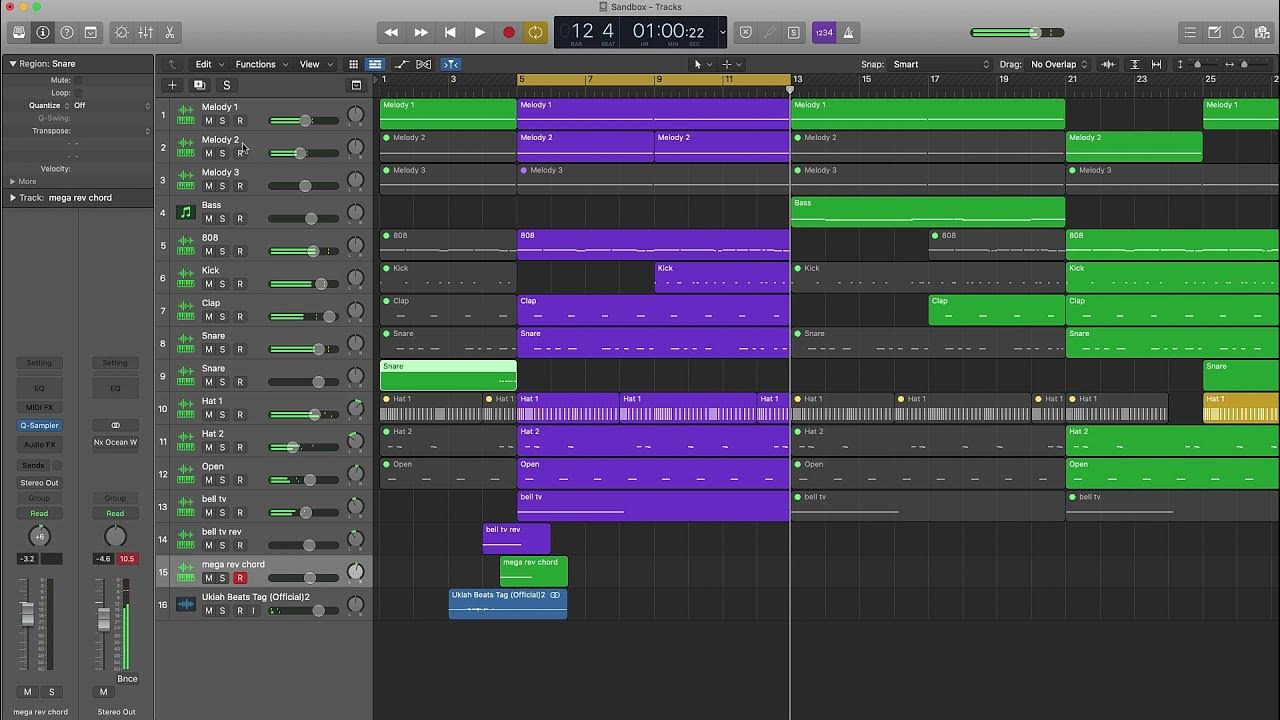The image size is (1280, 720).
Task: Add new track with plus button
Action: (172, 85)
